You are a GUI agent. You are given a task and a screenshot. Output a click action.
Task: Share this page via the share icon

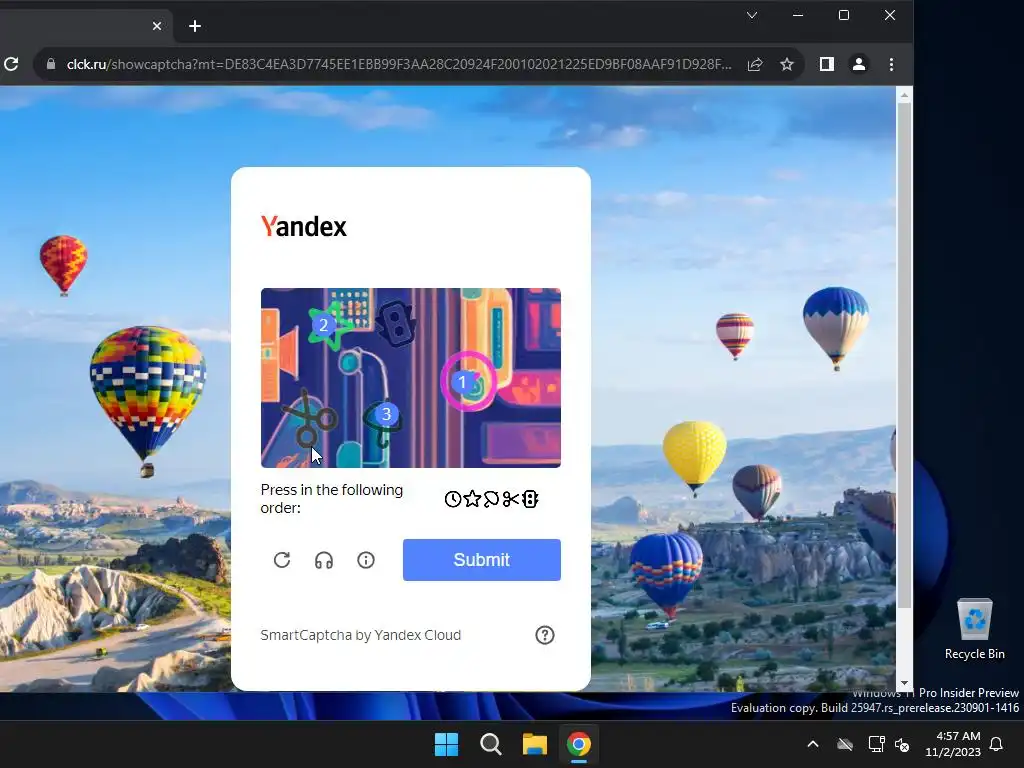click(x=755, y=64)
